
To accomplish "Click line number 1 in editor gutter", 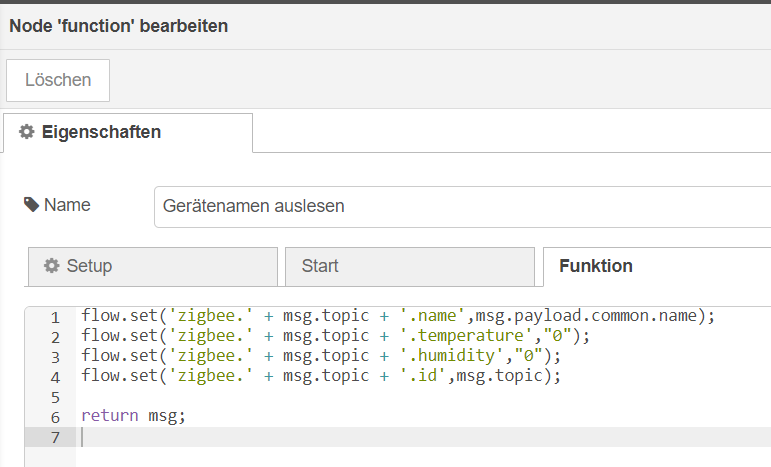I will click(56, 317).
